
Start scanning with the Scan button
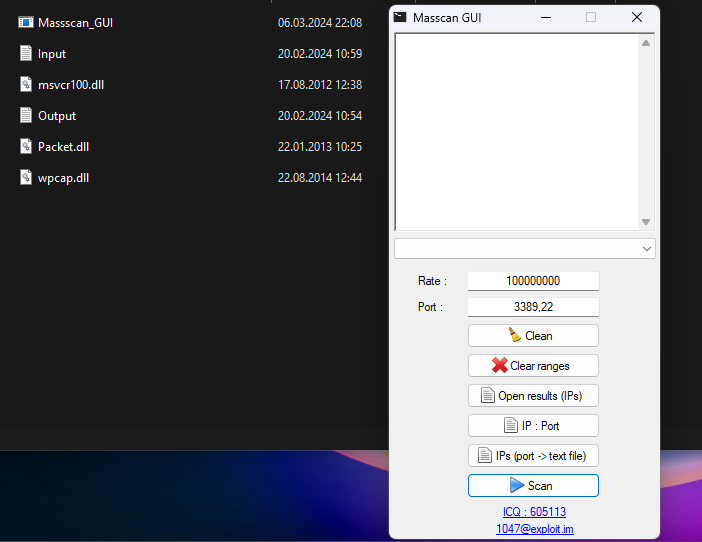(533, 486)
